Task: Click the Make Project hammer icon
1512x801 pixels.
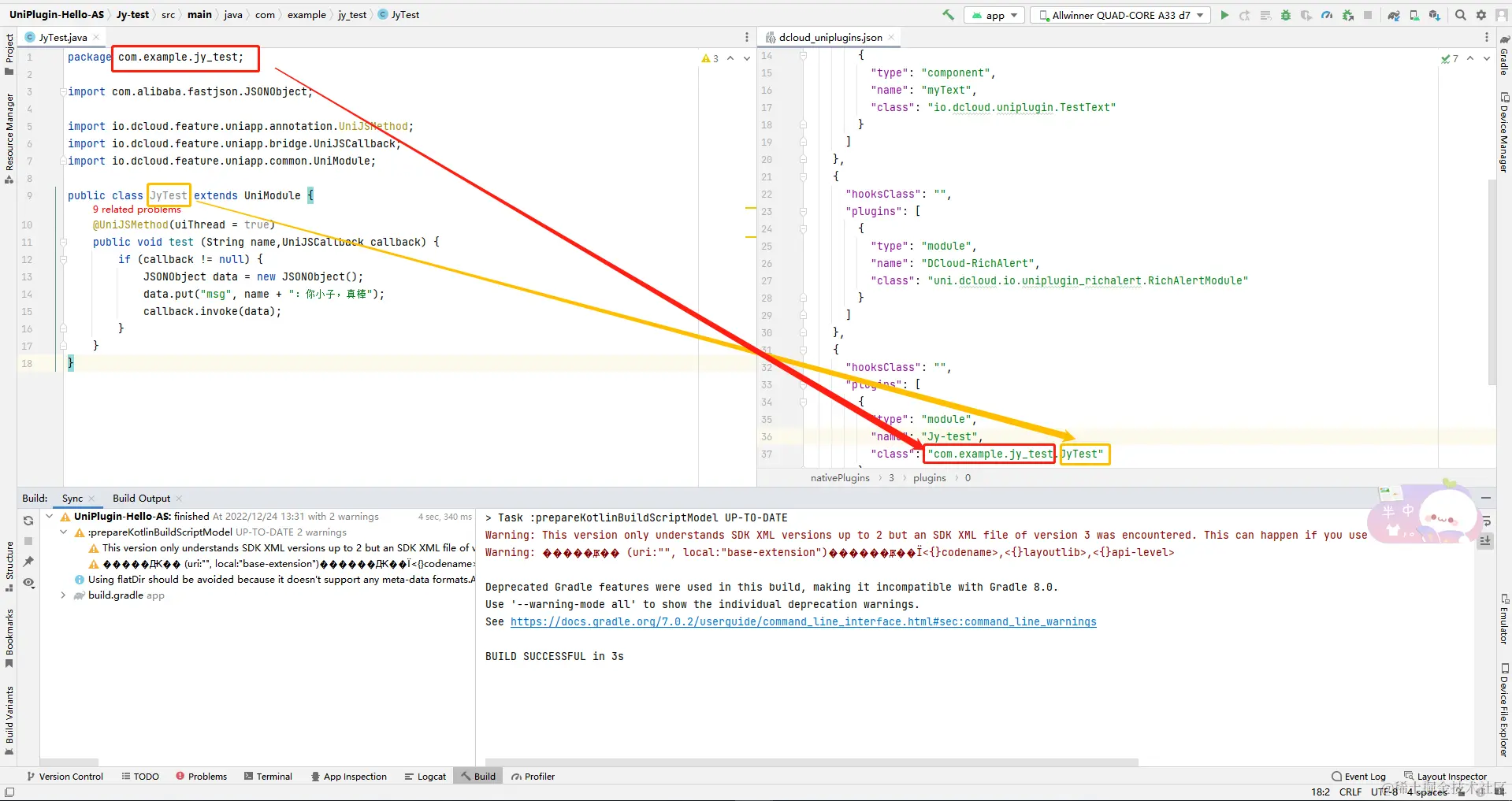Action: point(948,15)
